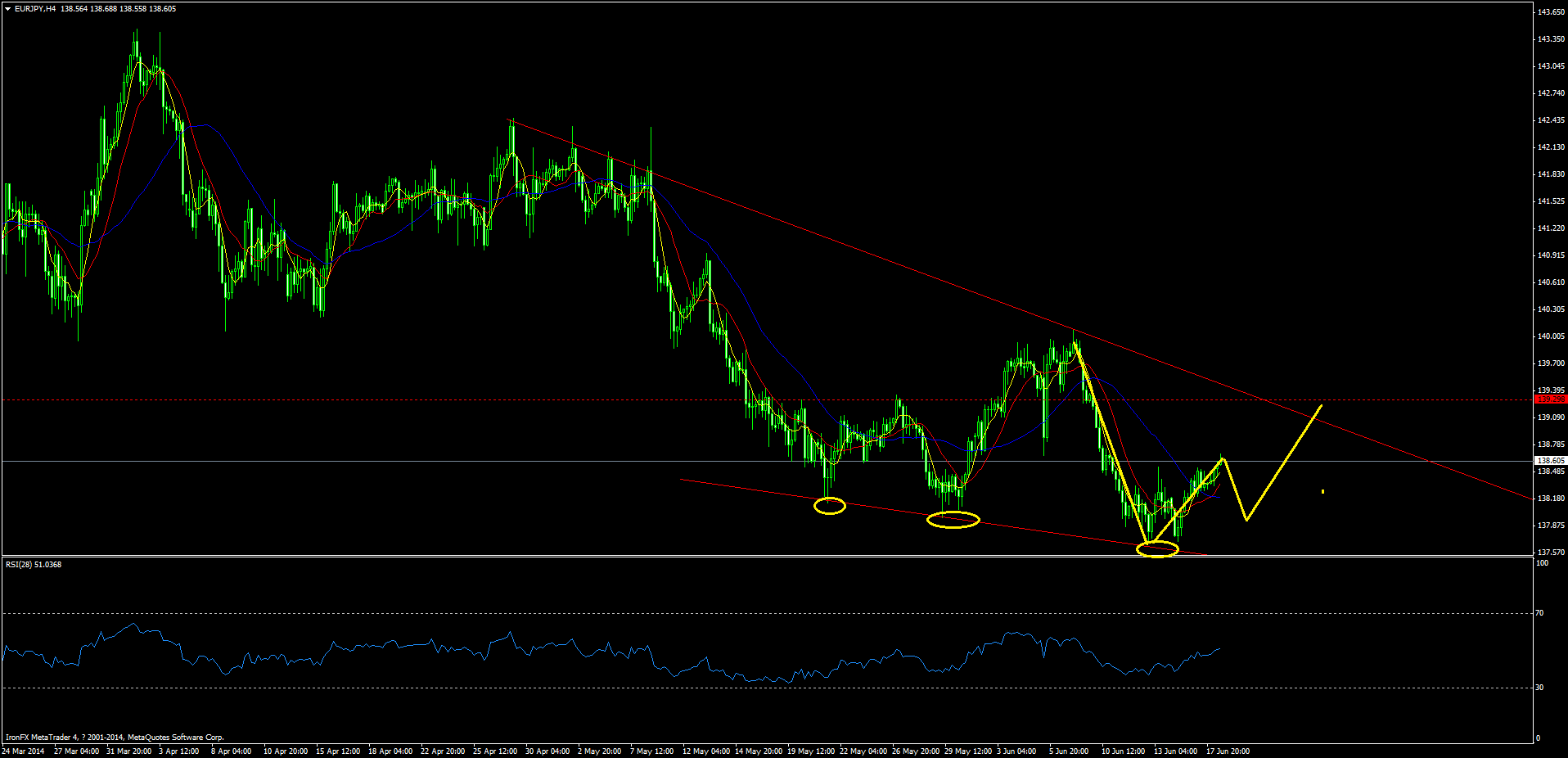This screenshot has width=1568, height=758.
Task: Click the 13 Jun 04:00 time label
Action: pos(1176,751)
